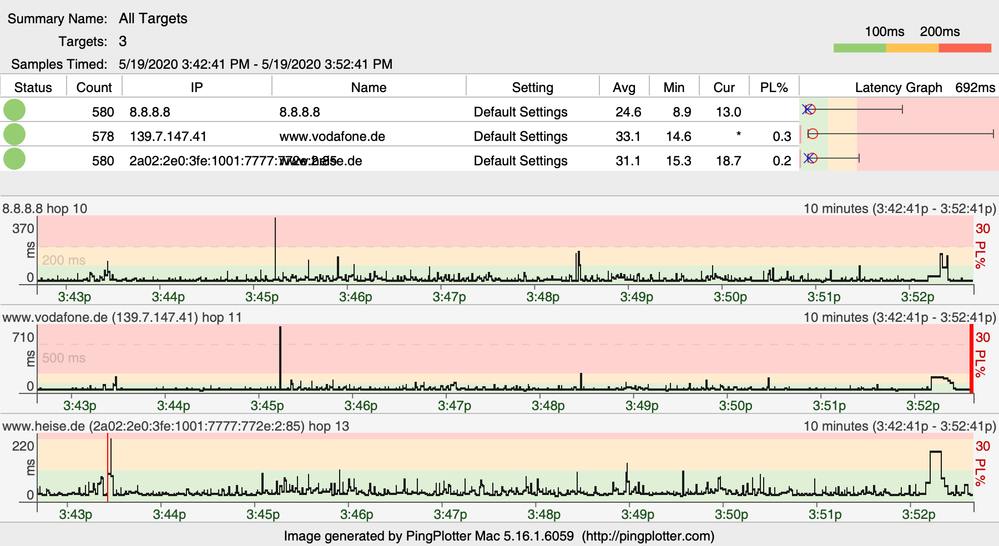Sort by the PL% column header

click(x=774, y=87)
